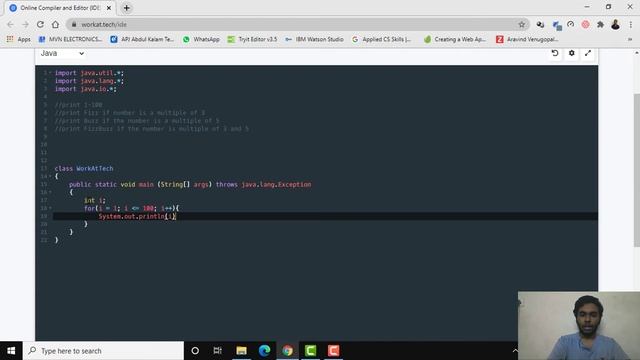Image resolution: width=640 pixels, height=360 pixels.
Task: Go back in the browser
Action: (x=10, y=24)
